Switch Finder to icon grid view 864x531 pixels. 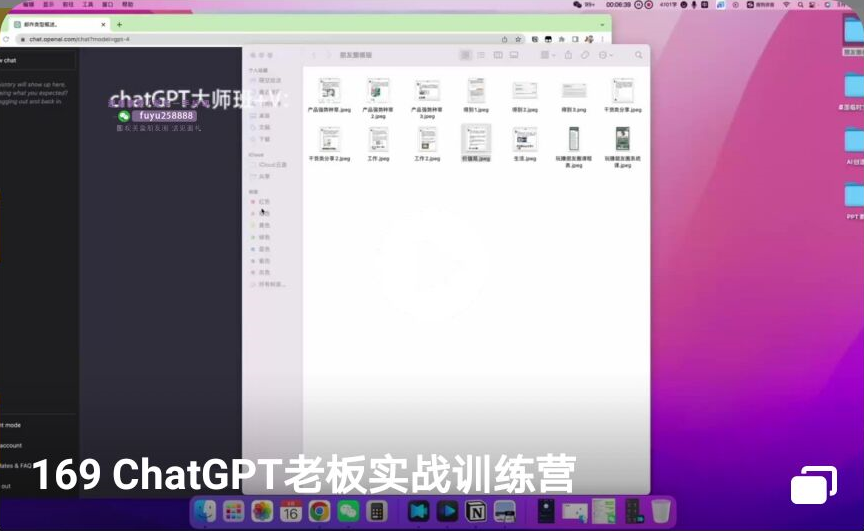466,55
